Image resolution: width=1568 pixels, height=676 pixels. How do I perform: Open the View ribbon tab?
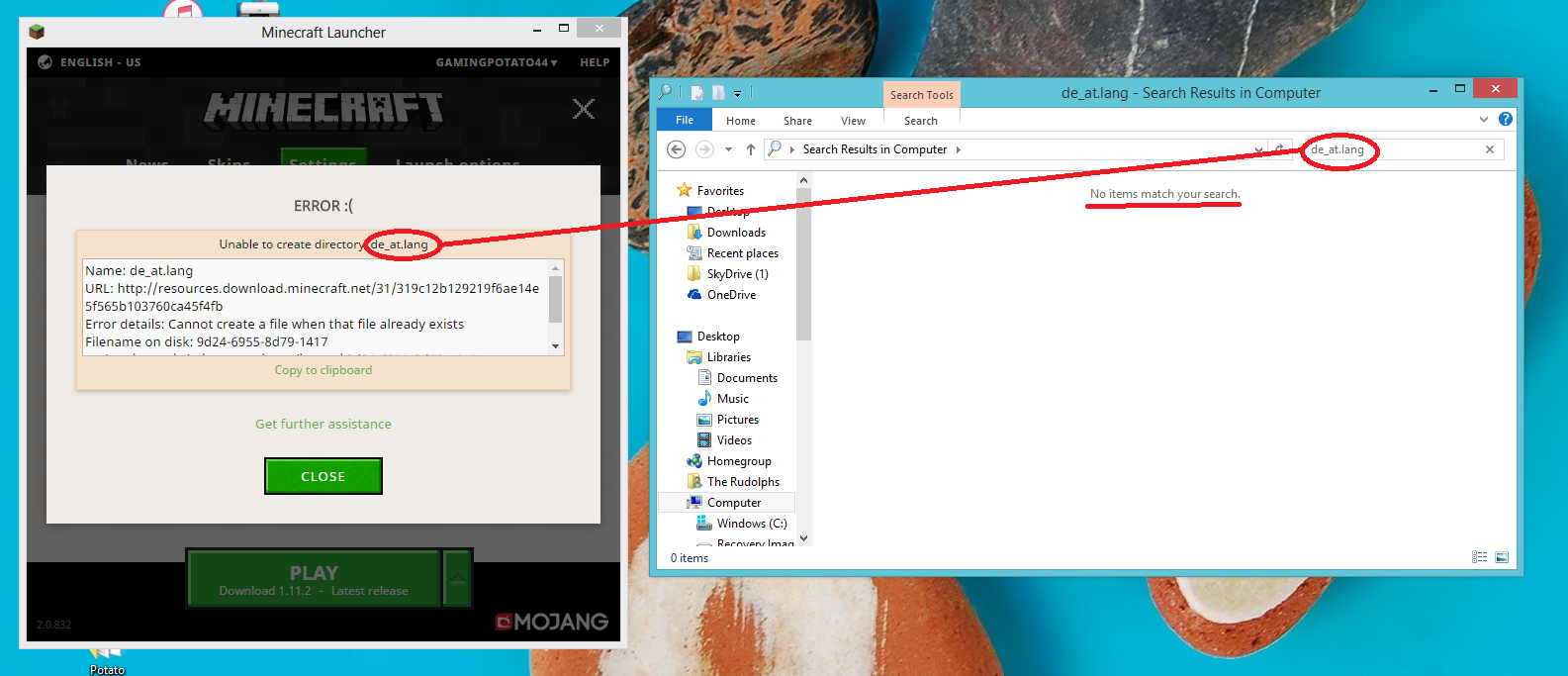point(853,121)
